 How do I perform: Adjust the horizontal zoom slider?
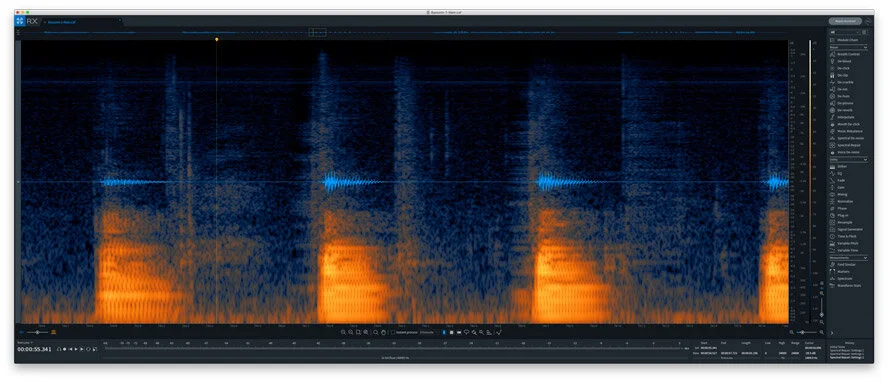806,332
